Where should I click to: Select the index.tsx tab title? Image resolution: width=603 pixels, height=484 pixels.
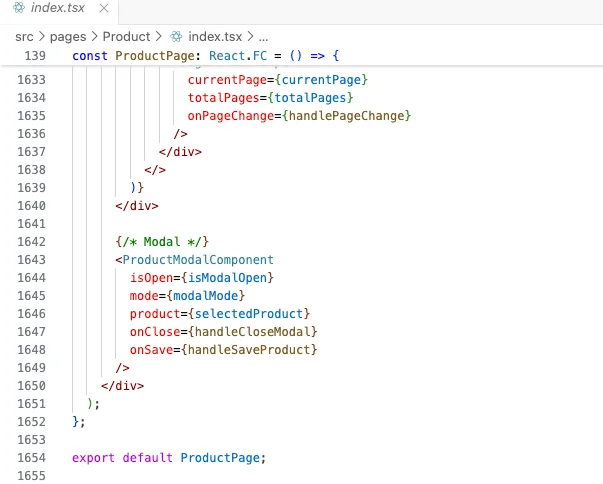coord(58,8)
